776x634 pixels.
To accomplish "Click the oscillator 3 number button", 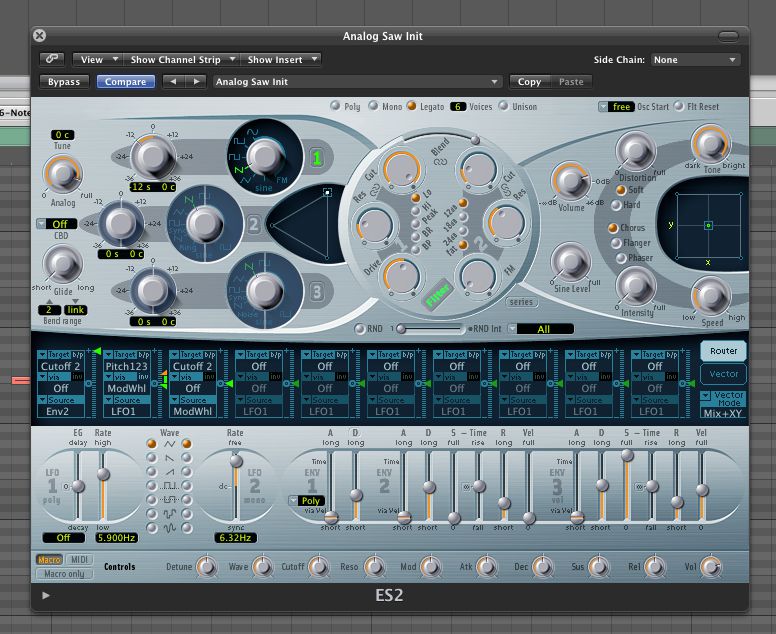I will (x=317, y=292).
